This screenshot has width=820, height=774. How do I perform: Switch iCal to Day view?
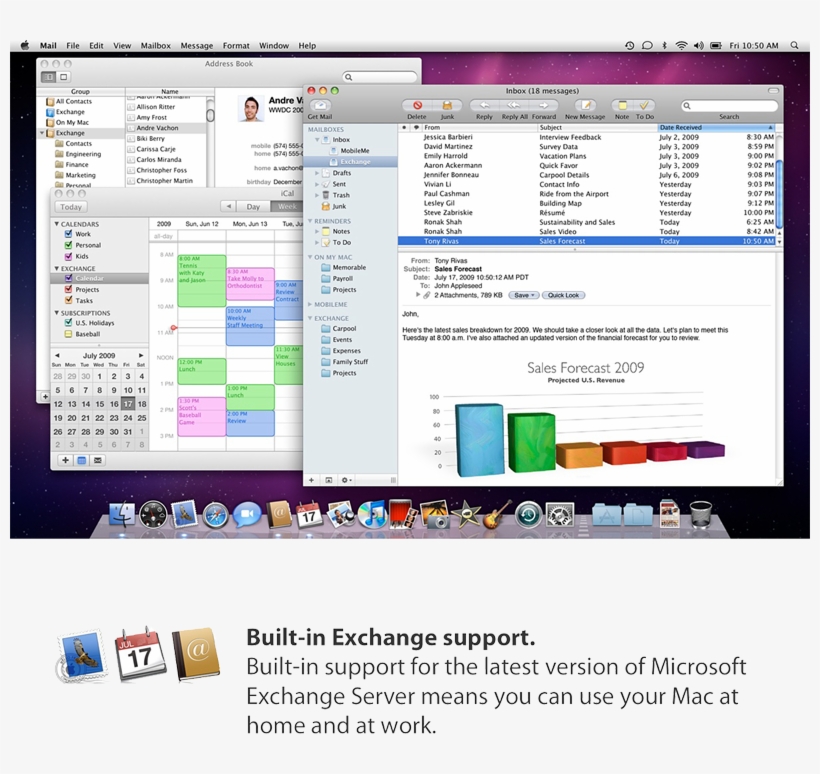(x=253, y=207)
